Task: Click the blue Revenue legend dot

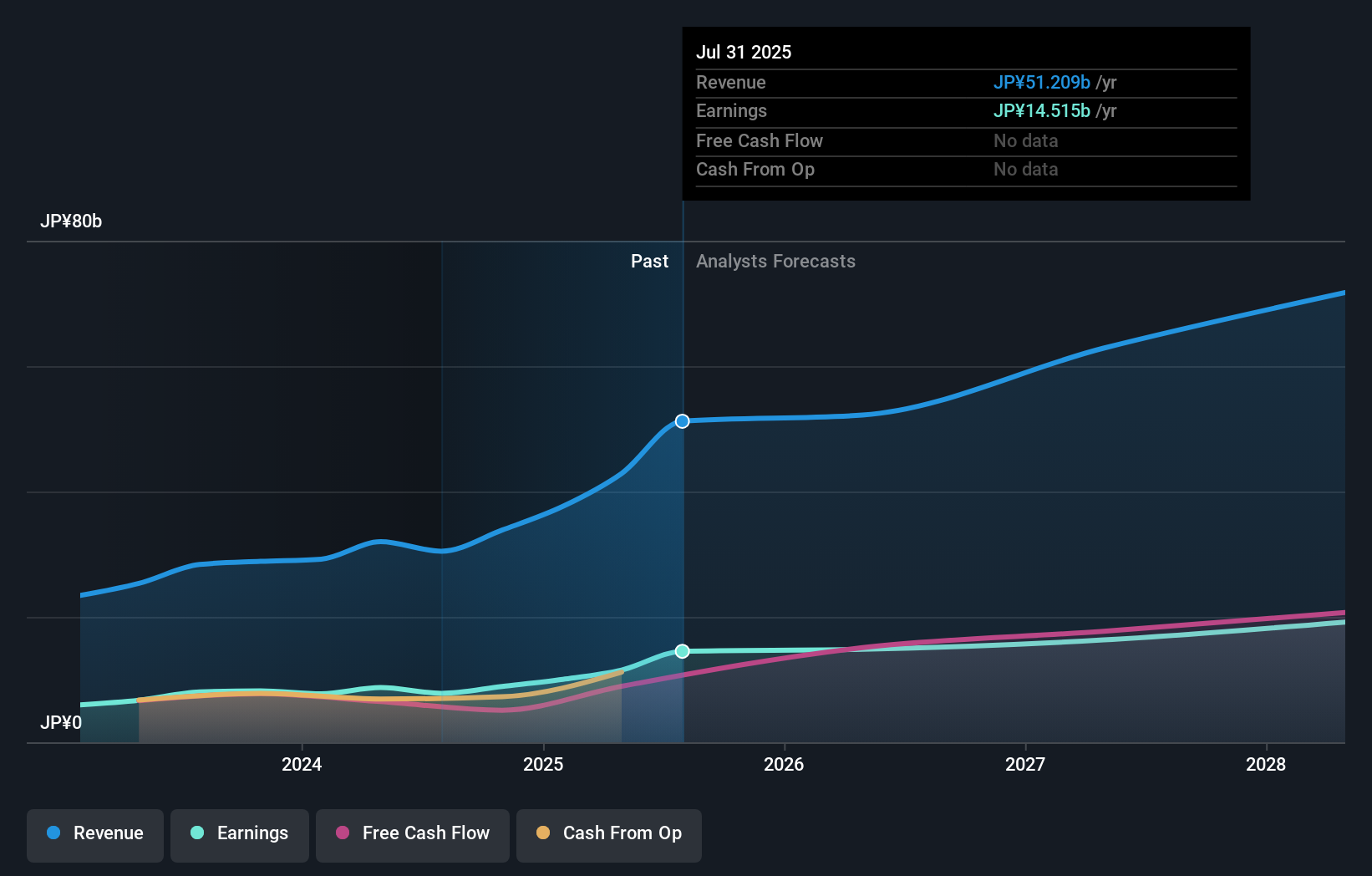Action: [x=53, y=833]
